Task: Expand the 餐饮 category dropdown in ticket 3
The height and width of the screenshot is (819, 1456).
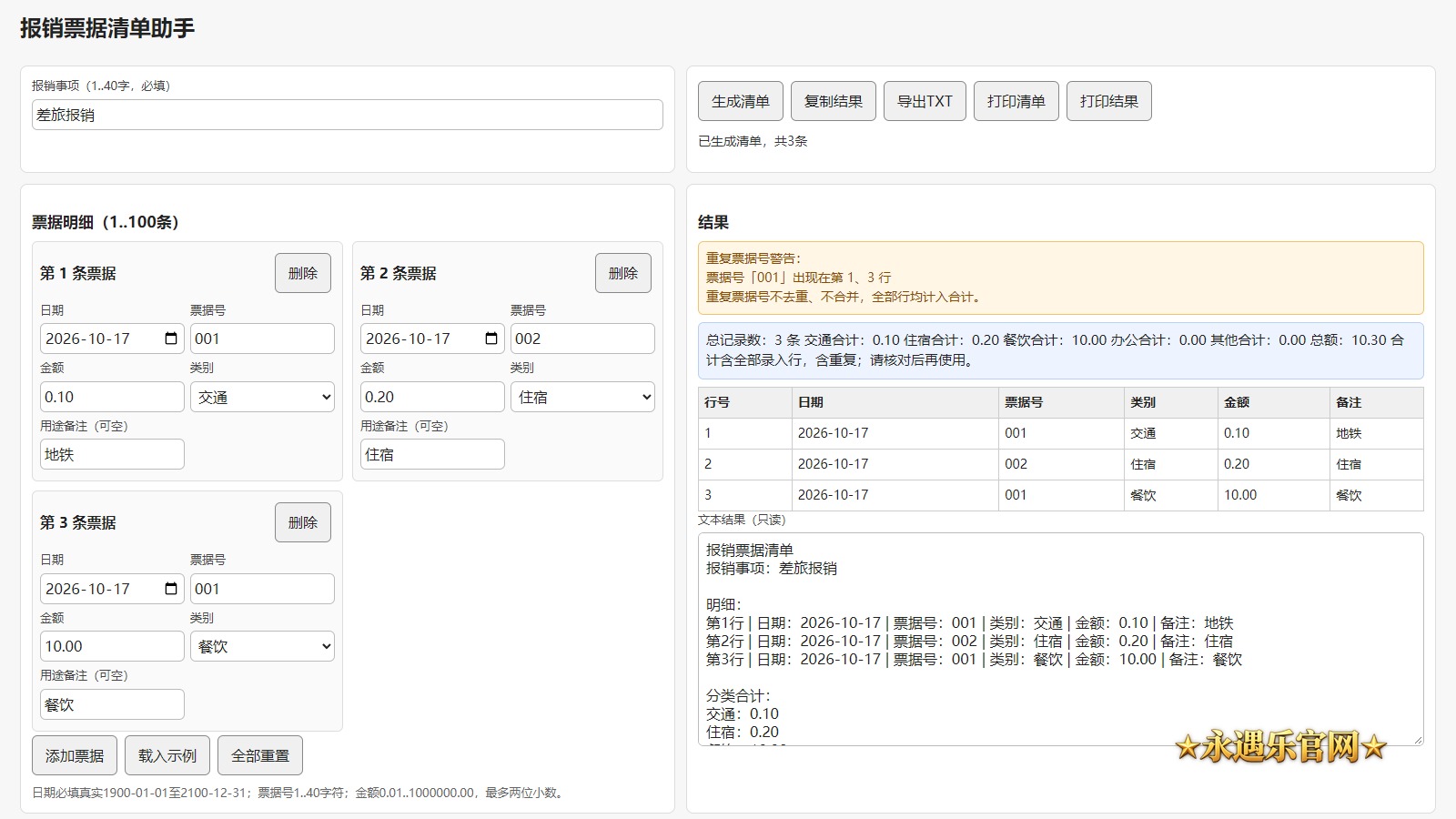Action: (x=262, y=646)
